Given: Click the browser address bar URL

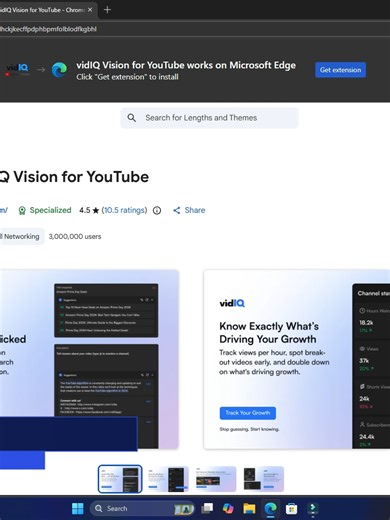Looking at the screenshot, I should pos(48,29).
